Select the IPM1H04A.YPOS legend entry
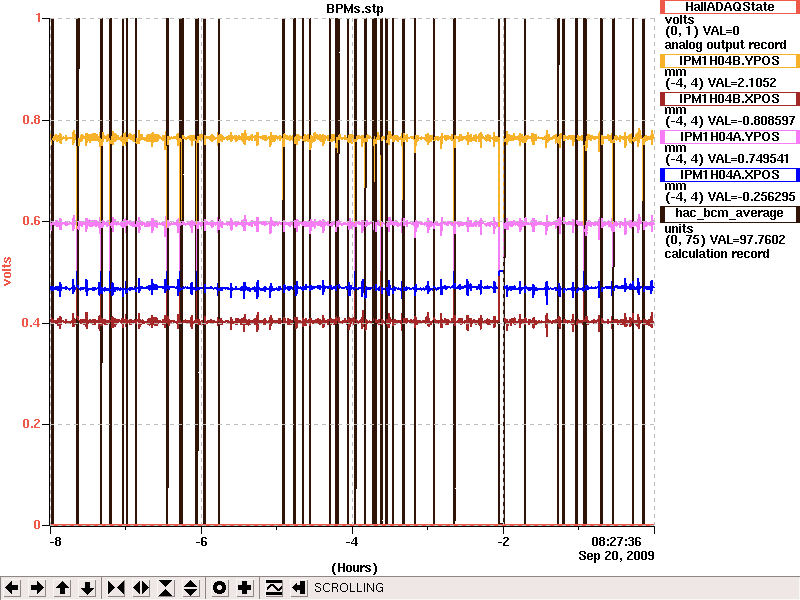This screenshot has height=600, width=800. click(x=730, y=137)
